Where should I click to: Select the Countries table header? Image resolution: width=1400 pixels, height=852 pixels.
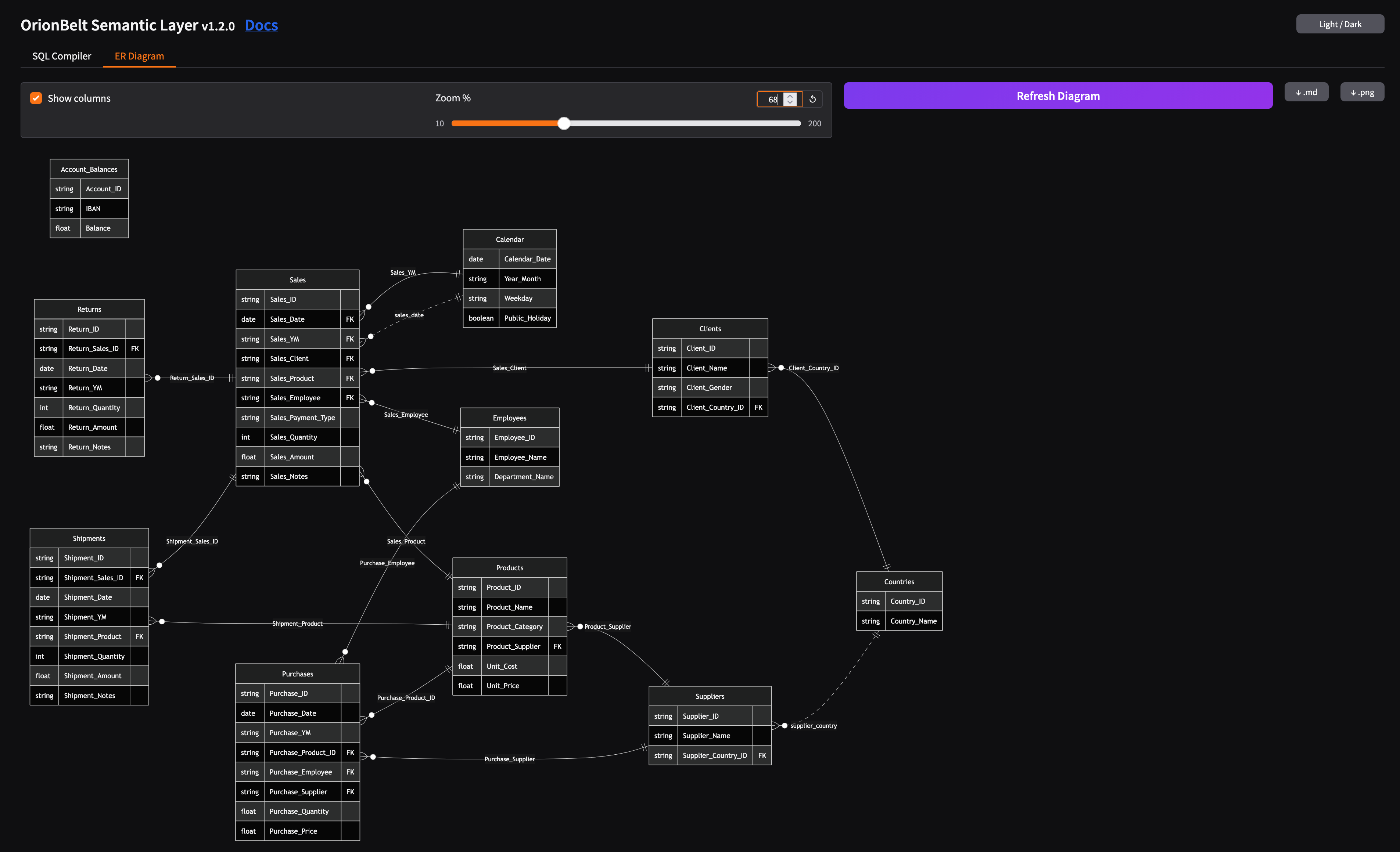pos(899,581)
